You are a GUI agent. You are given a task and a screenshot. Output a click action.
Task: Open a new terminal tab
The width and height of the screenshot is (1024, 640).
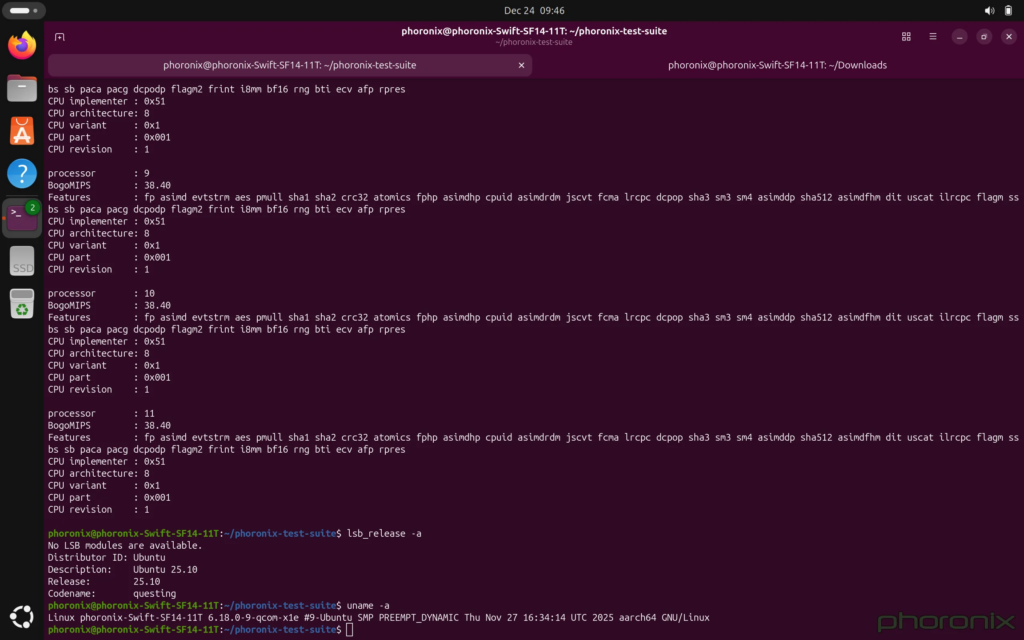click(60, 37)
